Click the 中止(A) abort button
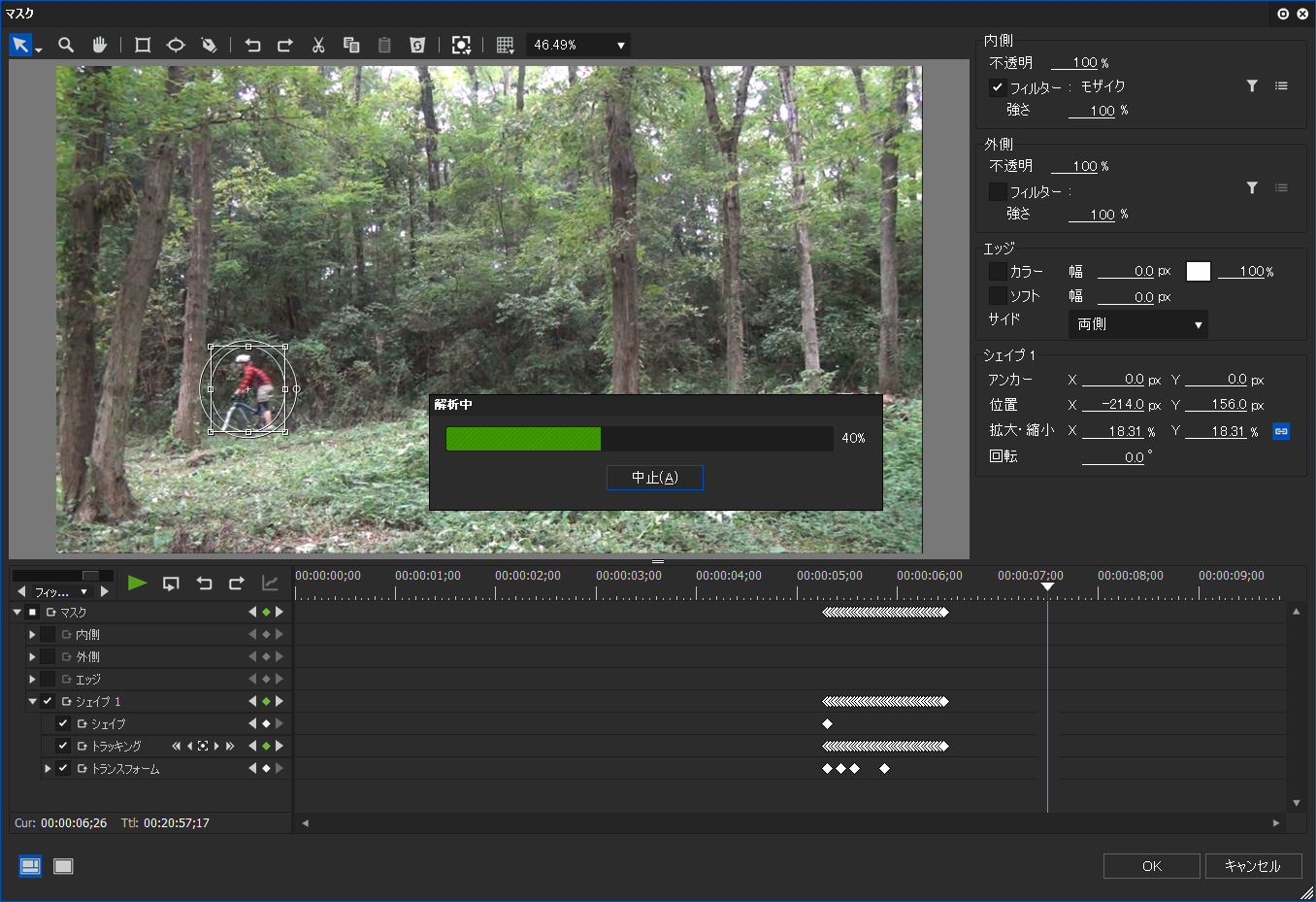This screenshot has width=1316, height=902. pos(655,478)
